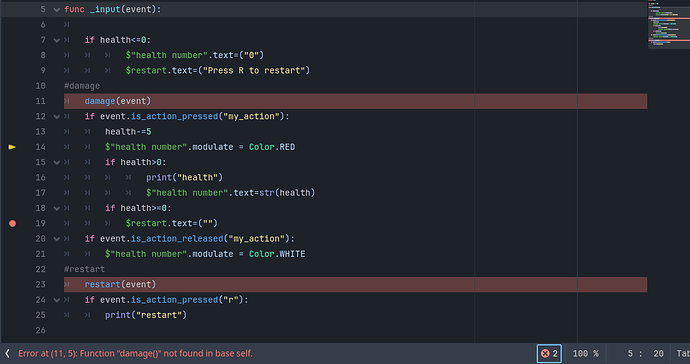Click "if health<=0:" on line 7
Screen dimensions: 690x364
pos(118,40)
